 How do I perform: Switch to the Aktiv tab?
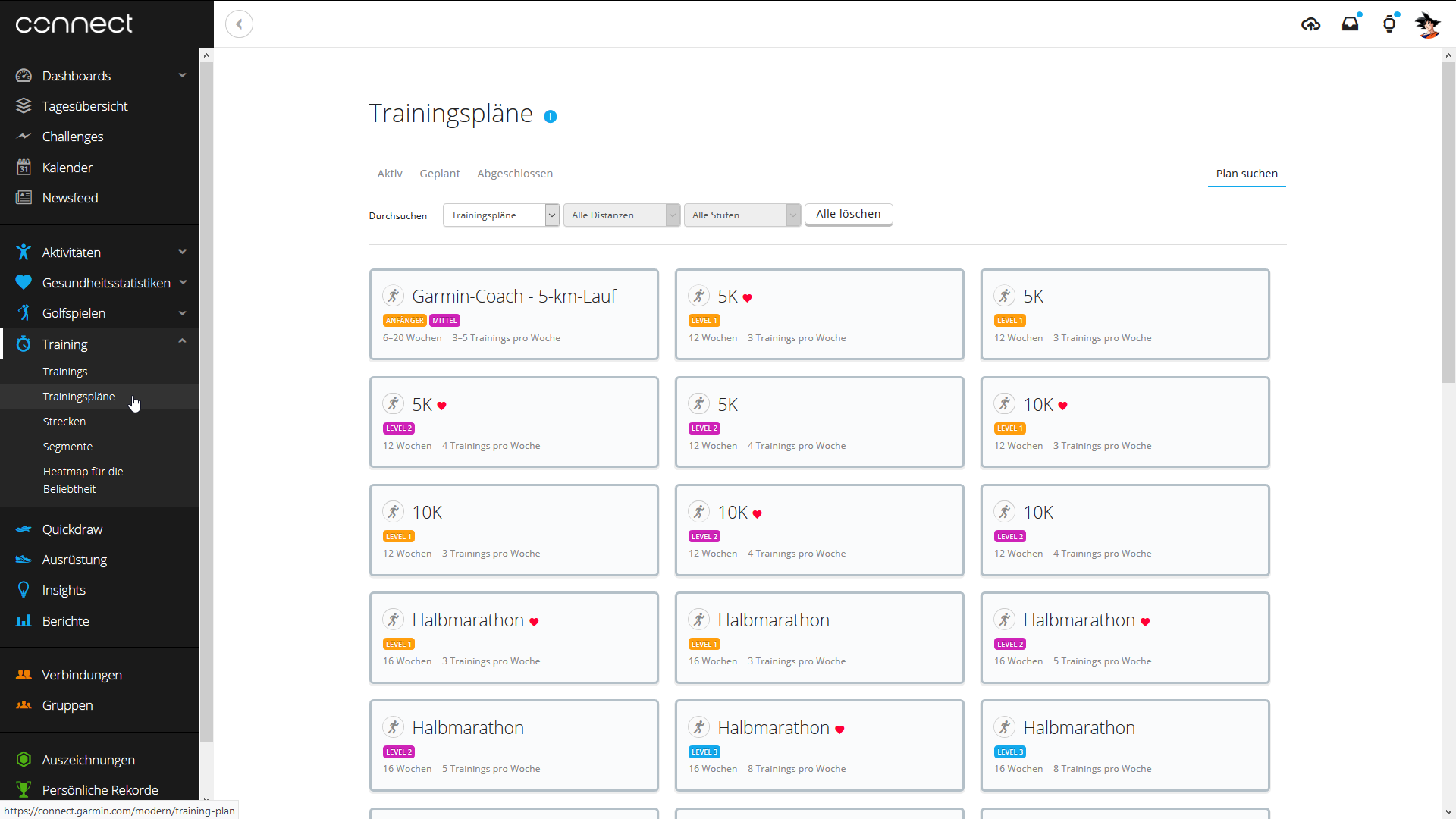(390, 174)
